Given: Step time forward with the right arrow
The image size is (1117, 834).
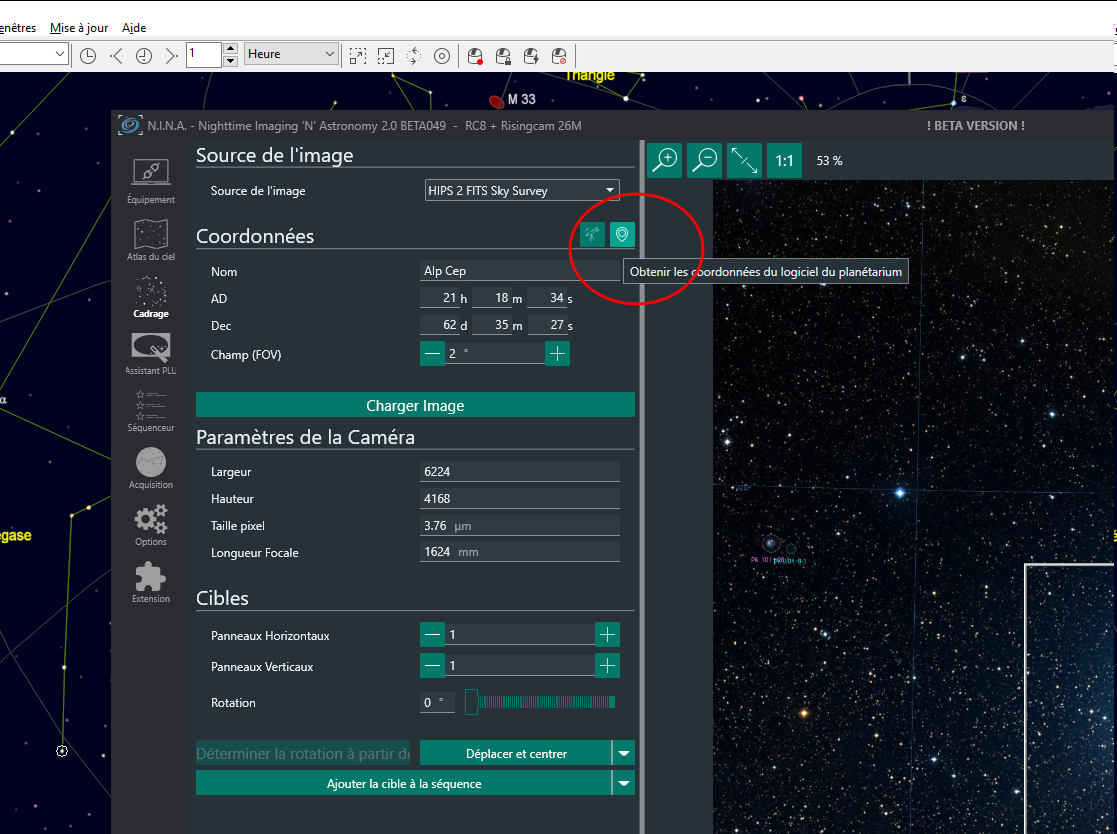Looking at the screenshot, I should click(171, 56).
